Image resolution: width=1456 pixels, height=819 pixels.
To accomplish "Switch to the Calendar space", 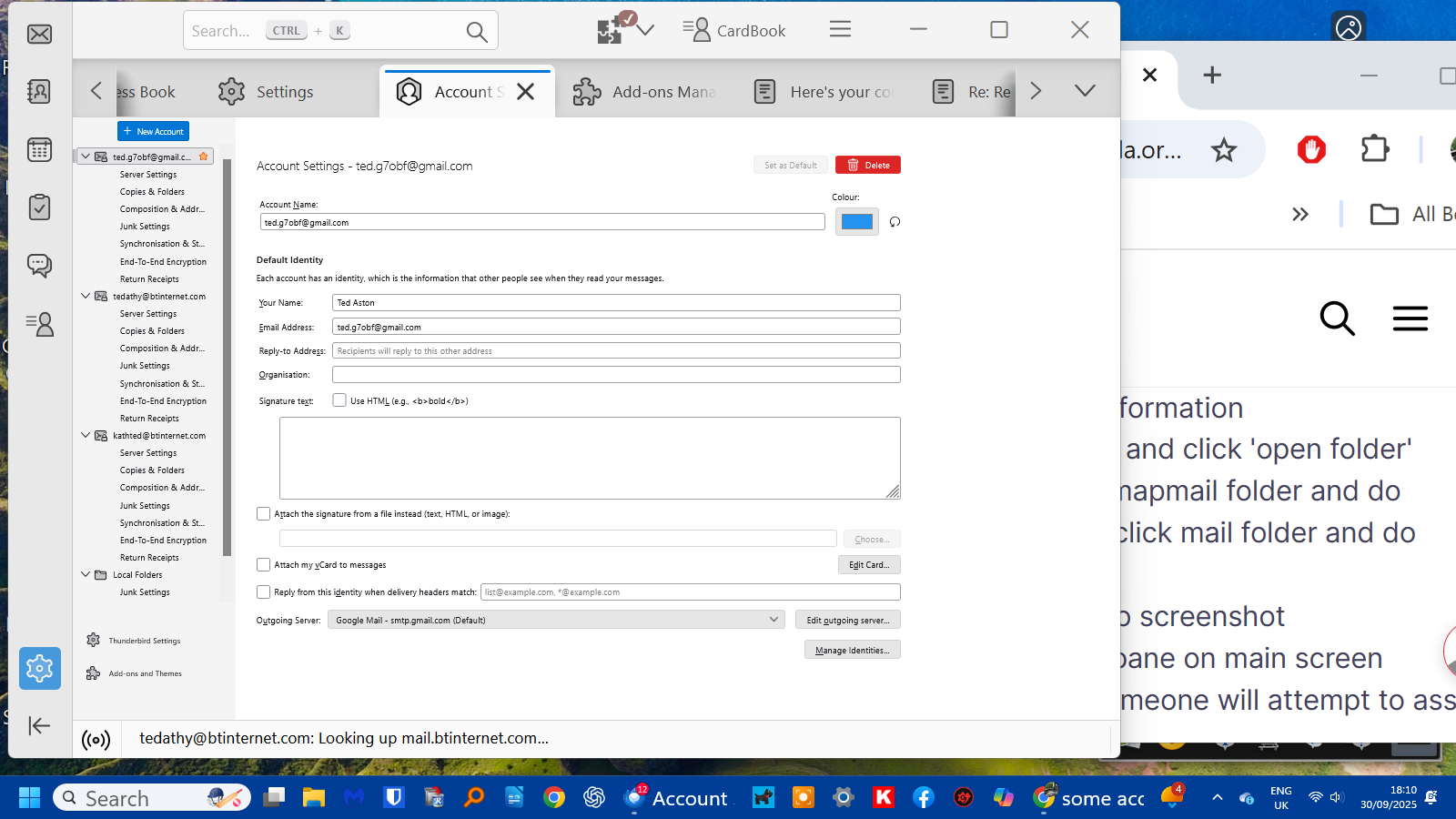I will click(39, 150).
